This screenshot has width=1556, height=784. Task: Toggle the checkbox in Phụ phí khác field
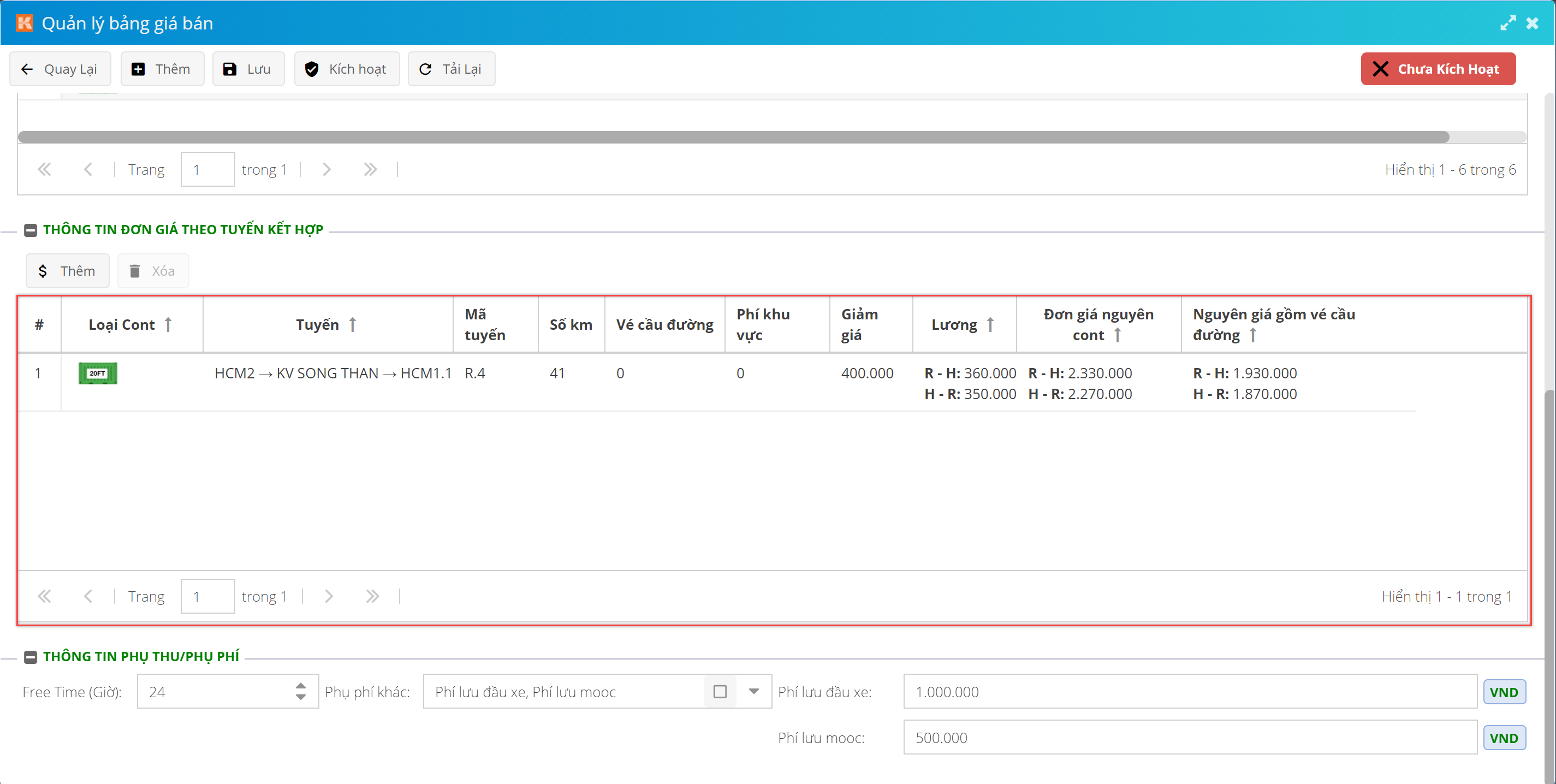tap(720, 691)
